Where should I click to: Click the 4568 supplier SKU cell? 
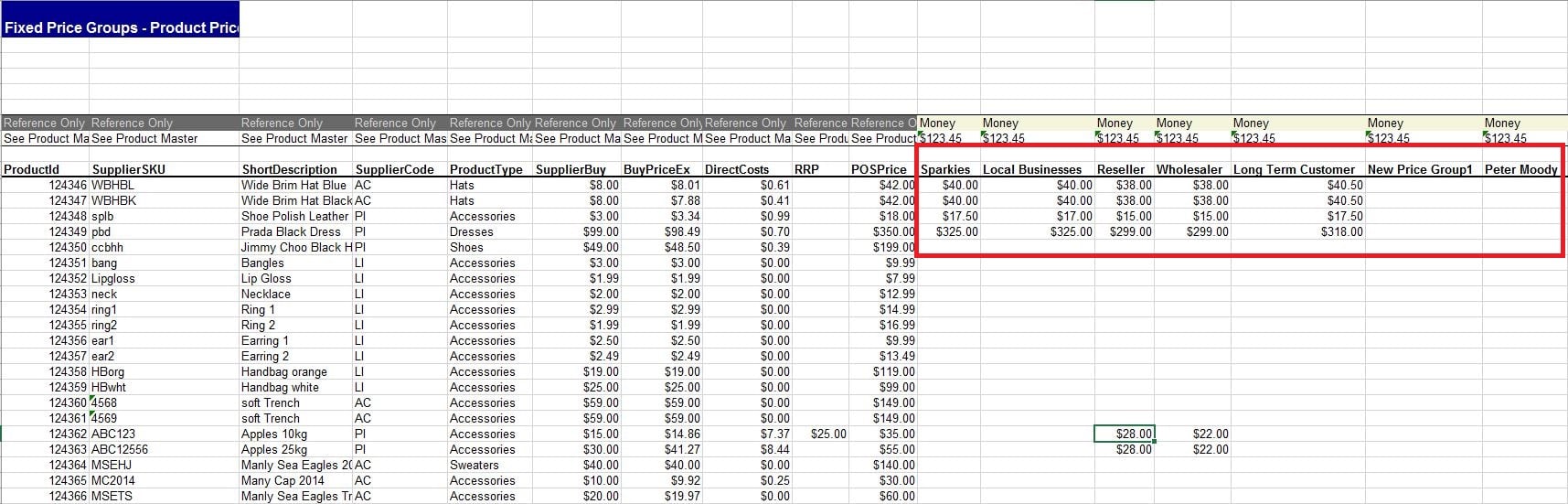165,402
